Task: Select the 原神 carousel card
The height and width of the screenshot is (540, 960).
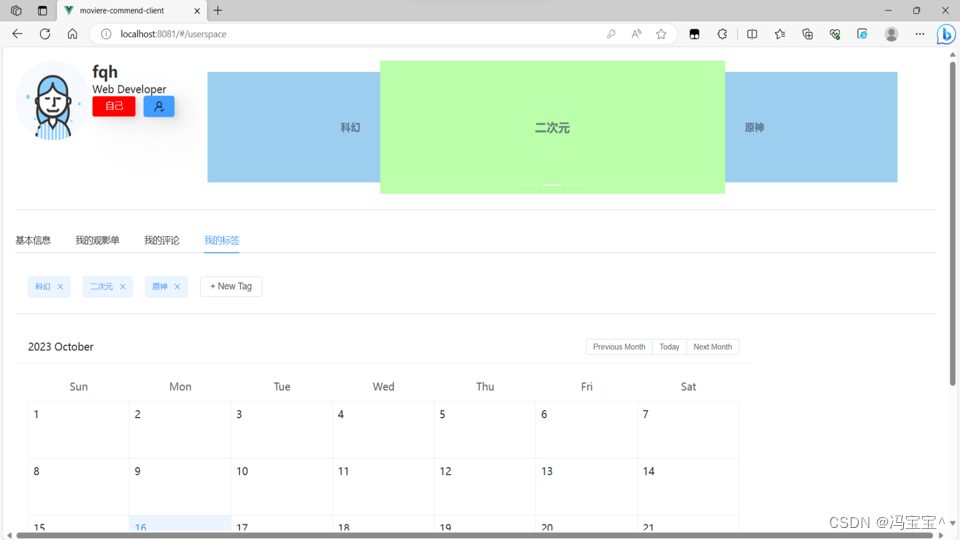Action: click(811, 127)
